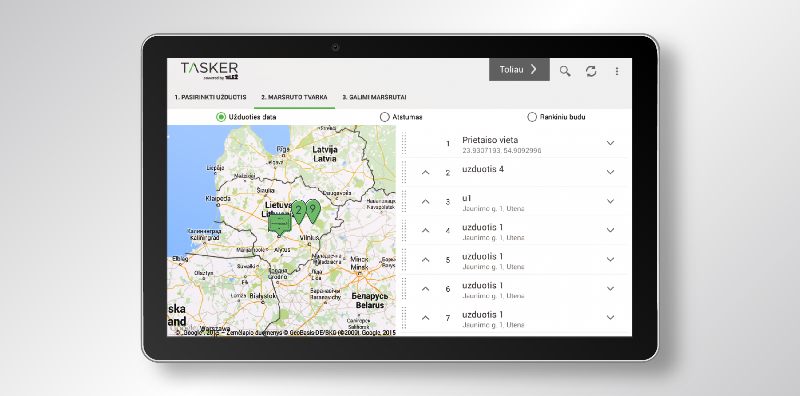Image resolution: width=800 pixels, height=396 pixels.
Task: Click the drag handle of uzduotis 4 row
Action: 404,172
